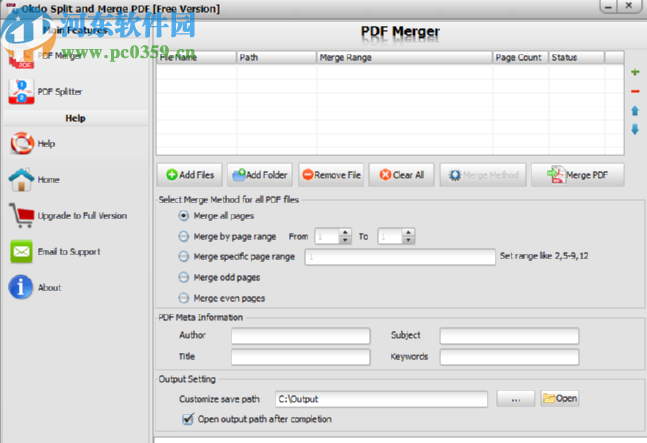
Task: Select Merge specific page range option
Action: coord(184,257)
